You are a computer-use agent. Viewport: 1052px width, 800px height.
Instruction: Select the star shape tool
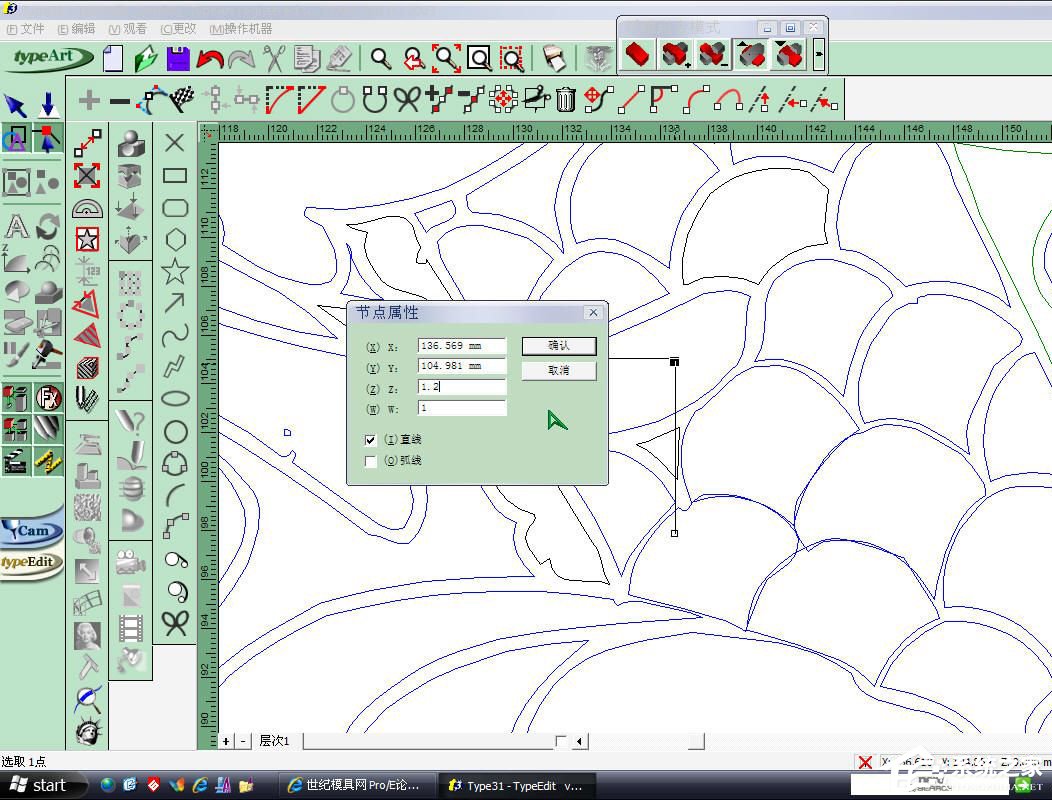click(x=175, y=270)
